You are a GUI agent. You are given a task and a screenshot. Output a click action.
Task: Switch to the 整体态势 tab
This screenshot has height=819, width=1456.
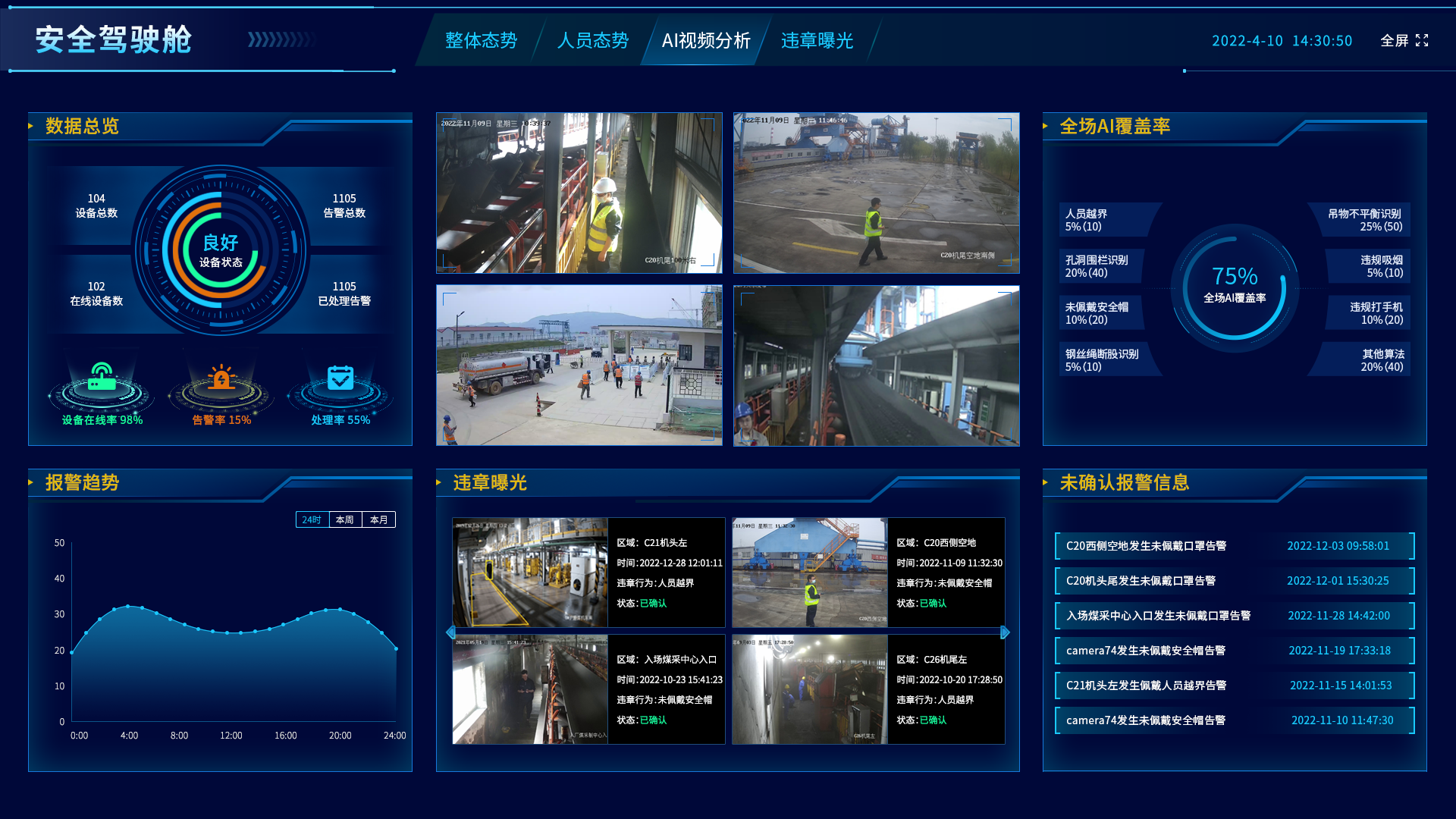tap(482, 41)
